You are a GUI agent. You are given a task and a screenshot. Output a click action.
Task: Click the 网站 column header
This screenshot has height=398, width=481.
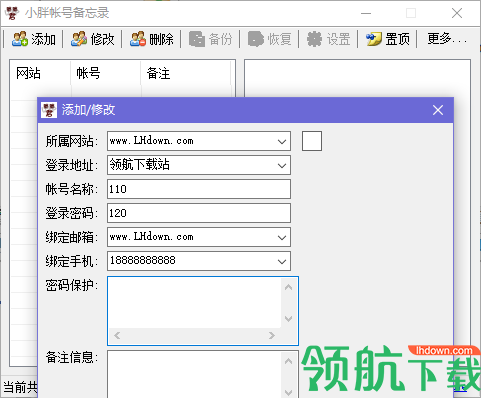pos(40,73)
